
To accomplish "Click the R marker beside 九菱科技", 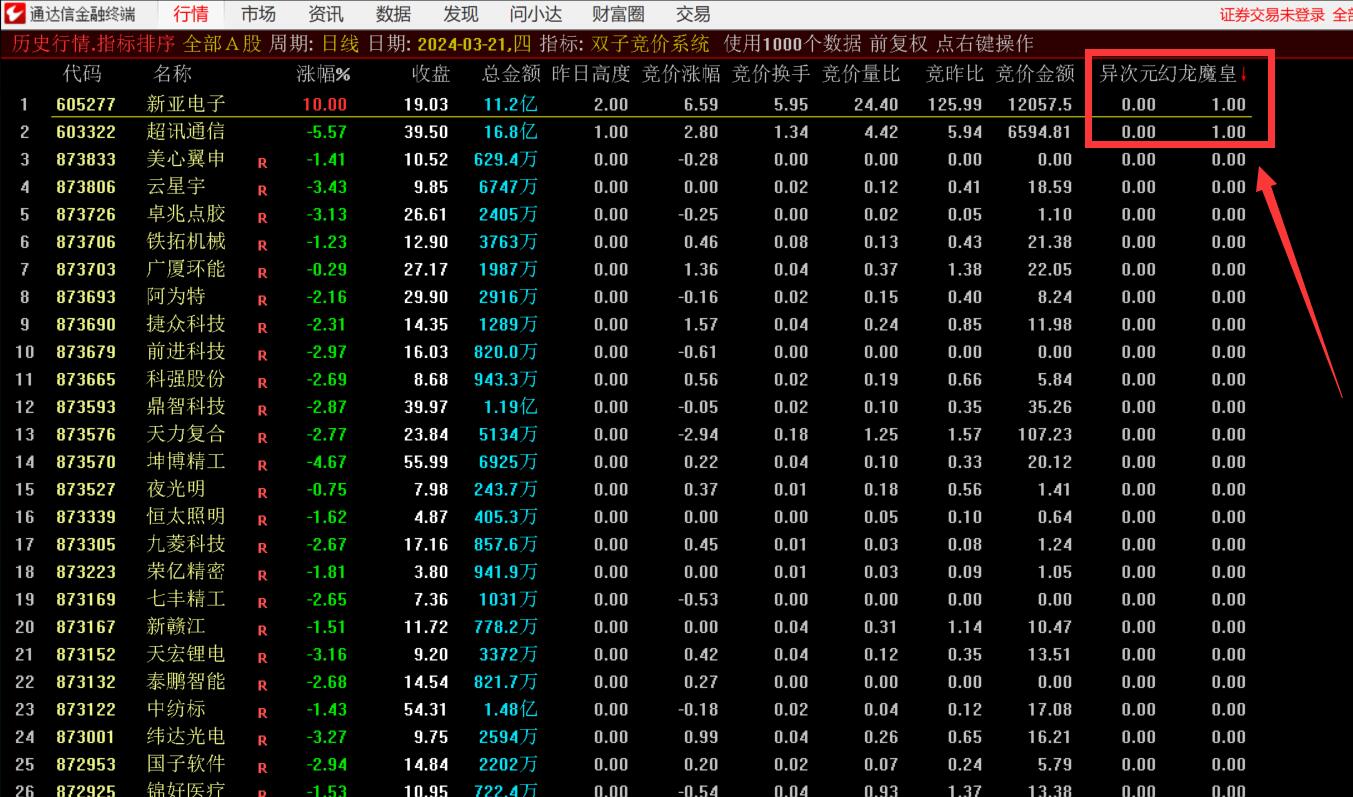I will (x=262, y=547).
